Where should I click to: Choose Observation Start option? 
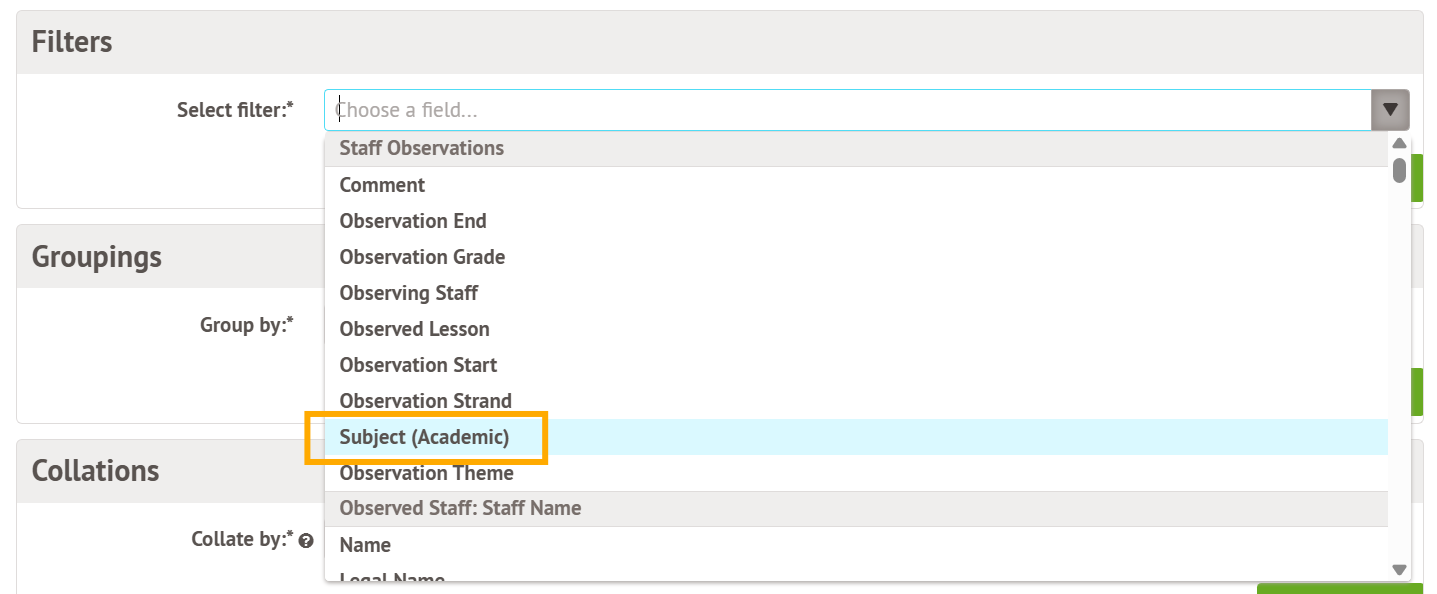pyautogui.click(x=418, y=365)
